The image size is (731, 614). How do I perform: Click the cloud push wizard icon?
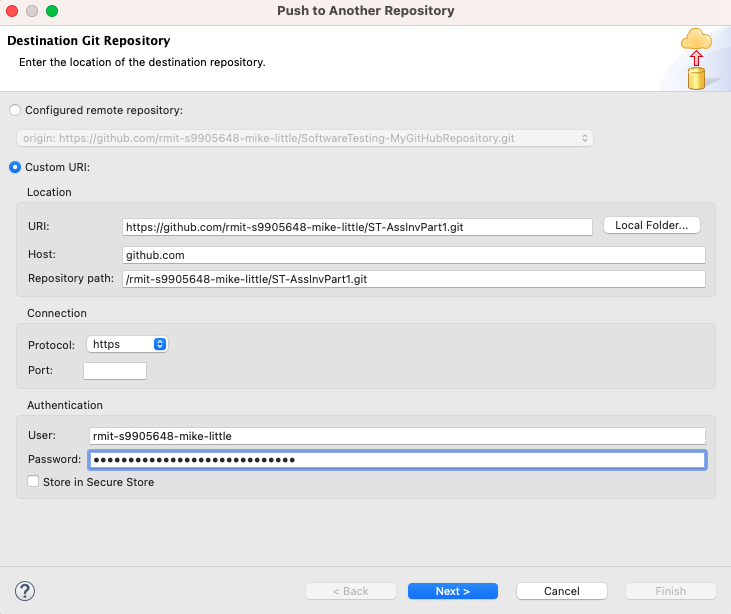[696, 59]
